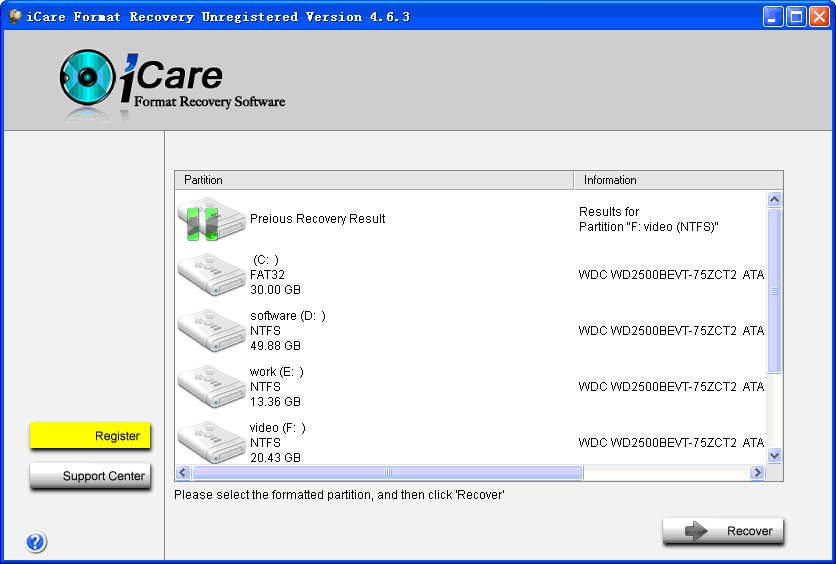The width and height of the screenshot is (836, 564).
Task: Click the Recover button
Action: [723, 531]
